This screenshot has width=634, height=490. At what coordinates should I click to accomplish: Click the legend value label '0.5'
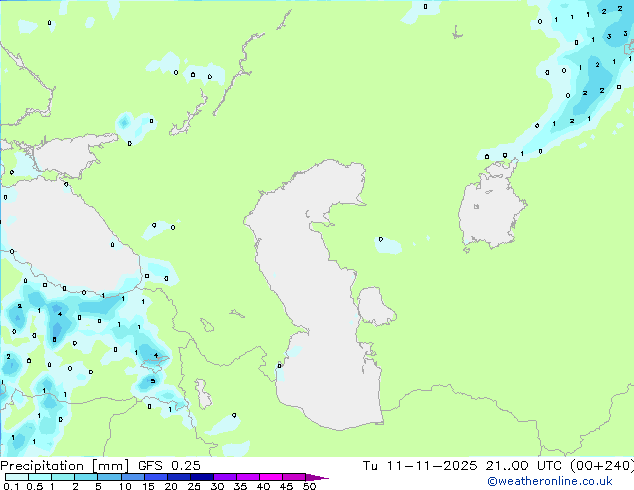click(35, 486)
